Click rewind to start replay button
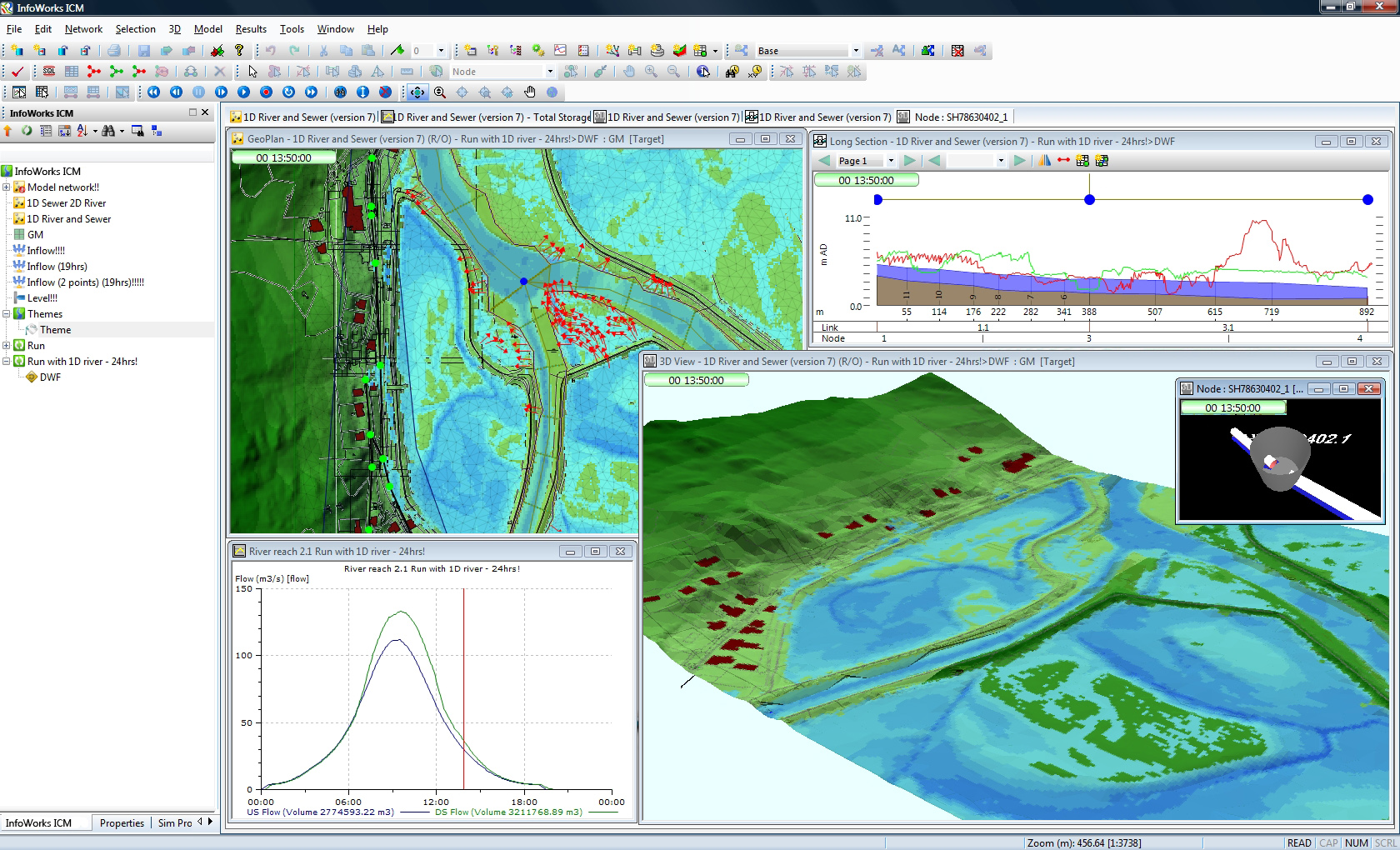The width and height of the screenshot is (1400, 850). (154, 92)
